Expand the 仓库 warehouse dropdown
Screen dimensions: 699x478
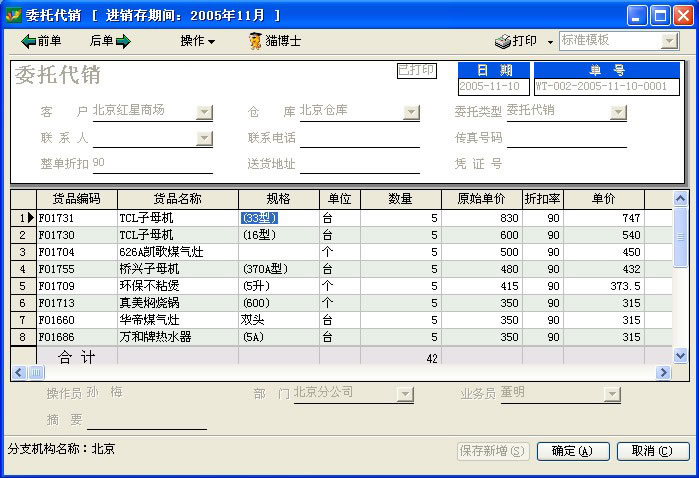point(410,112)
